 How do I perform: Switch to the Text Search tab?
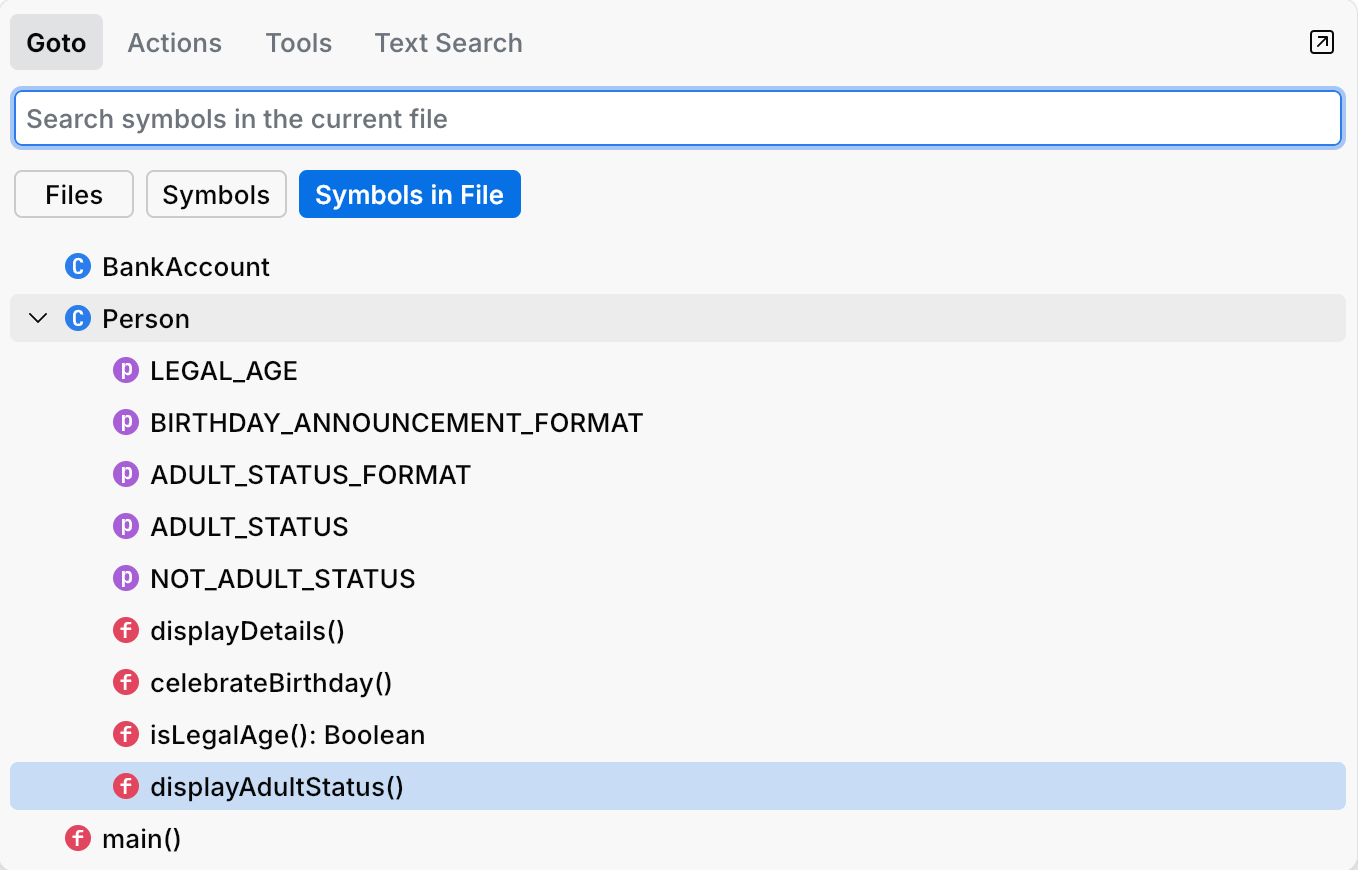(448, 42)
